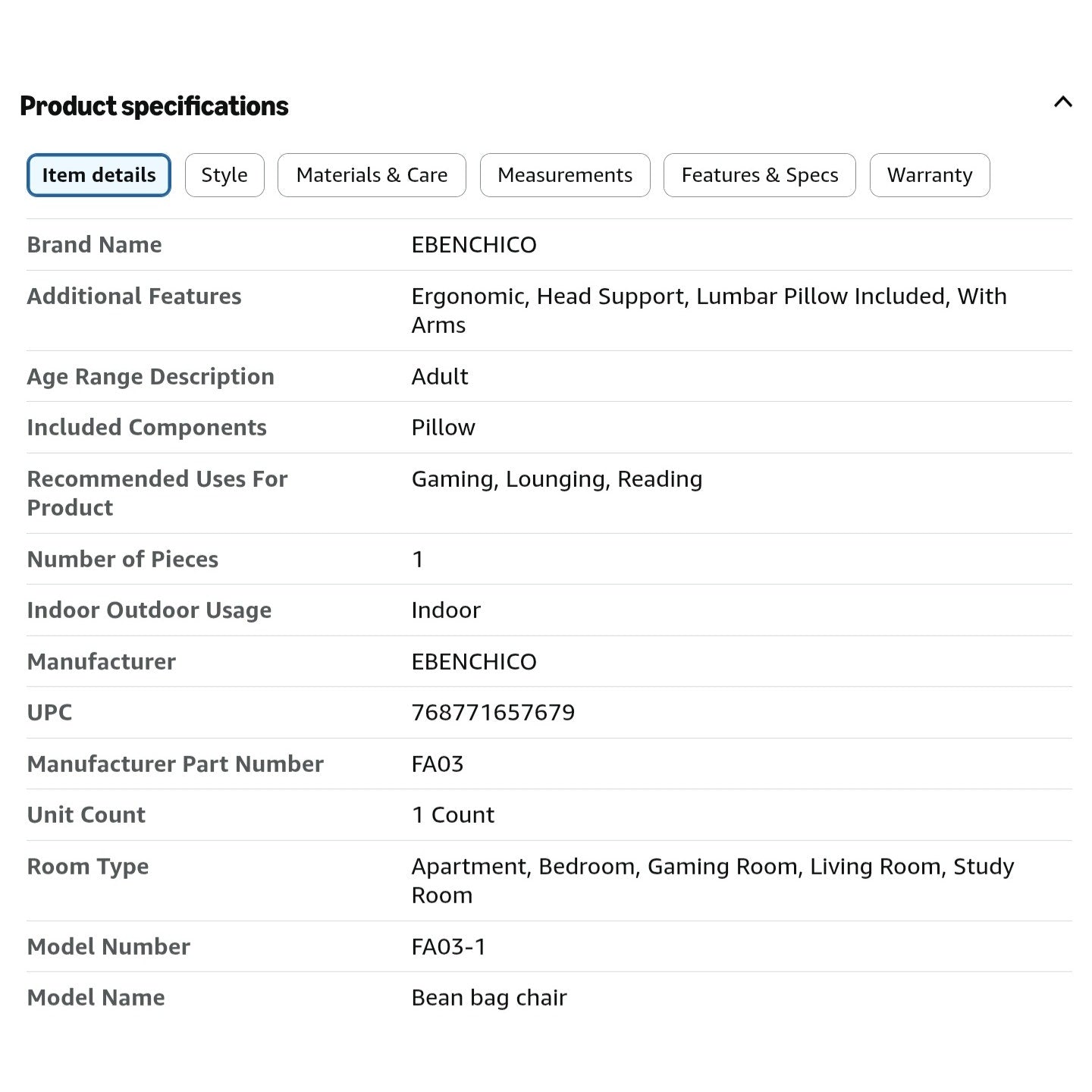Click the Manufacturer Part Number FA03 value

coord(438,764)
